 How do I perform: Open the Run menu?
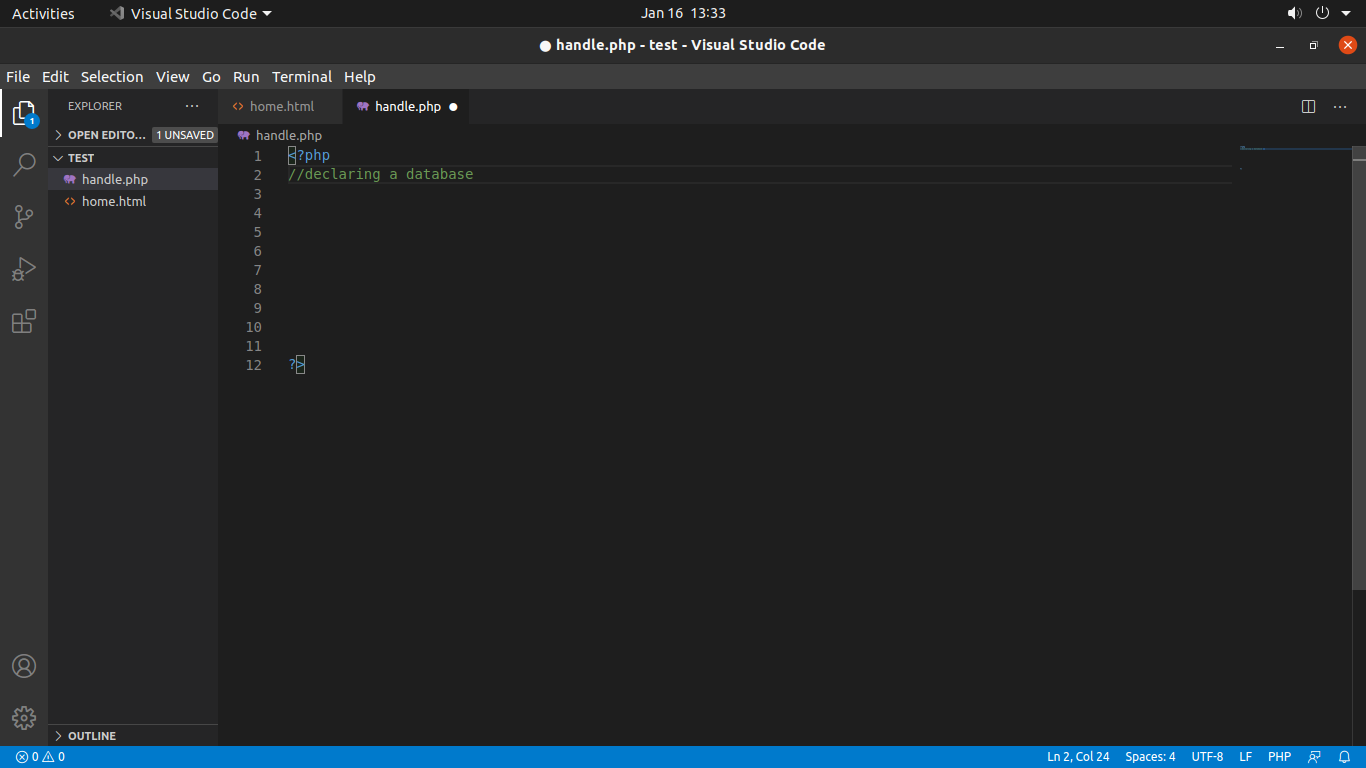click(x=246, y=77)
